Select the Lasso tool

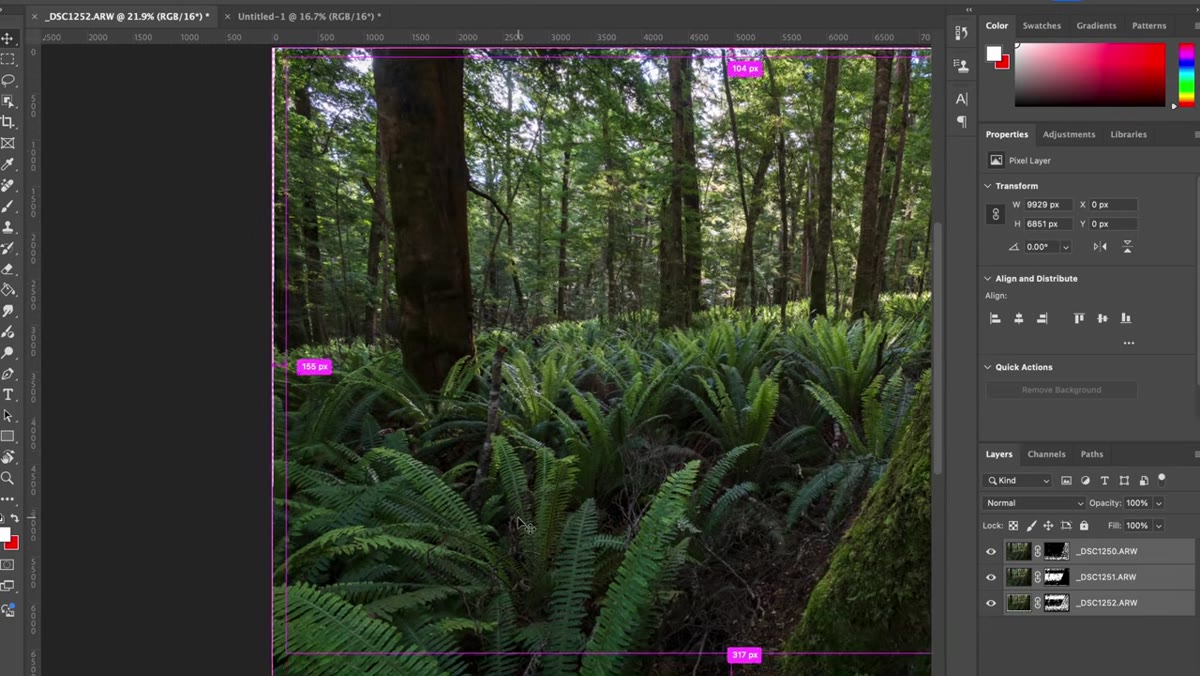click(x=8, y=80)
